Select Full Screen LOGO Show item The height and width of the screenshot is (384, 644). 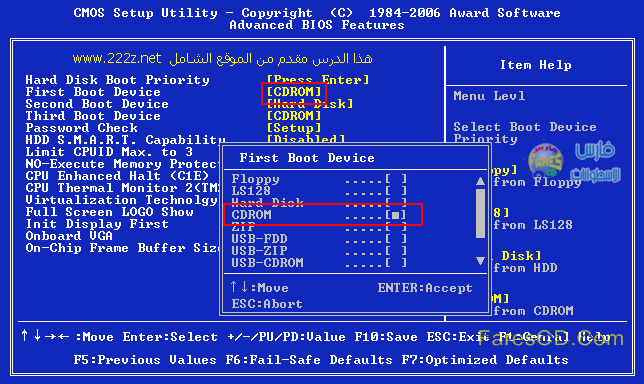pos(109,212)
